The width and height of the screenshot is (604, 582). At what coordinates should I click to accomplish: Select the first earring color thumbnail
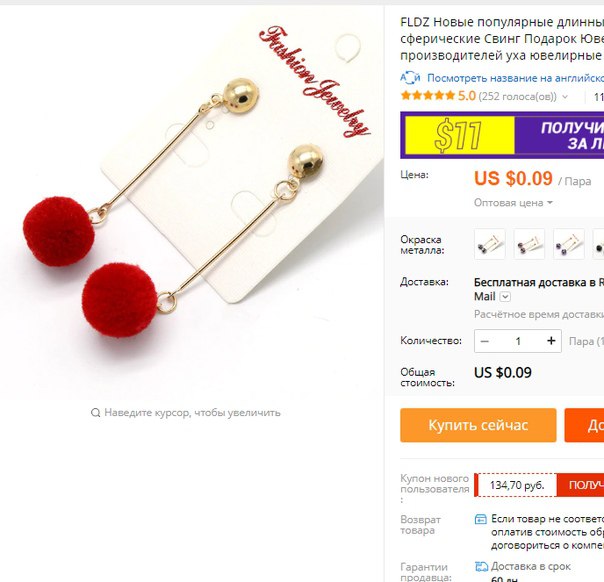pyautogui.click(x=490, y=244)
